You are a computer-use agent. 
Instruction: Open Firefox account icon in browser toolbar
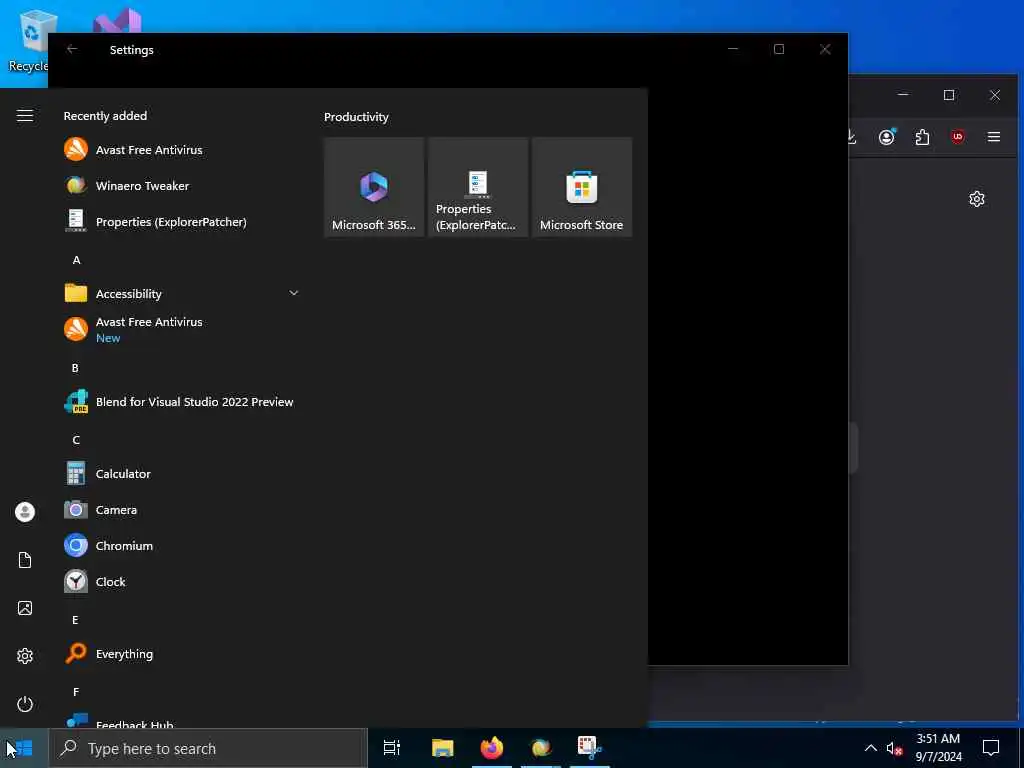(x=887, y=136)
